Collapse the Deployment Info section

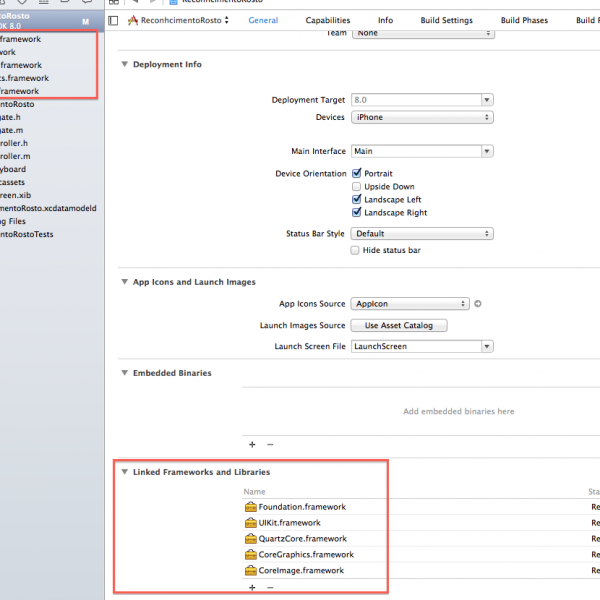pos(124,64)
